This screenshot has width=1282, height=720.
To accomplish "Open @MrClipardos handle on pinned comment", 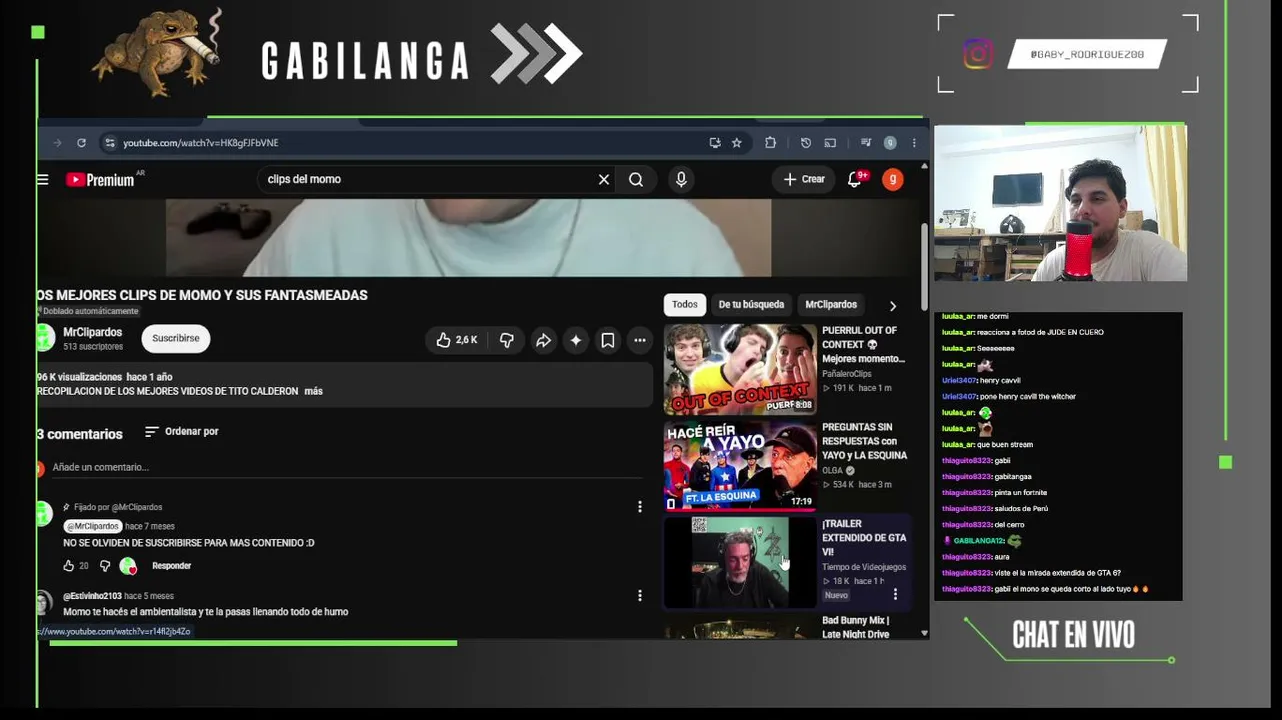I will click(x=93, y=526).
